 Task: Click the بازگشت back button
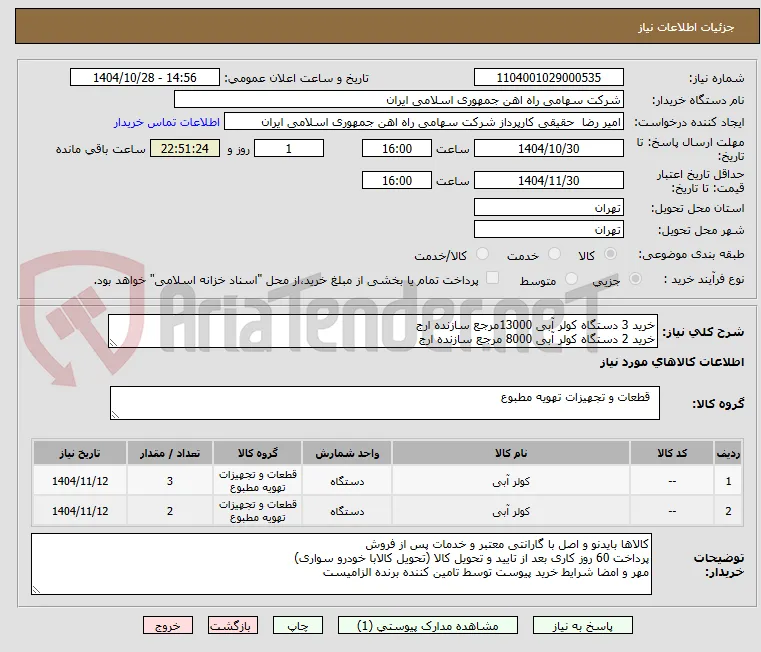232,625
